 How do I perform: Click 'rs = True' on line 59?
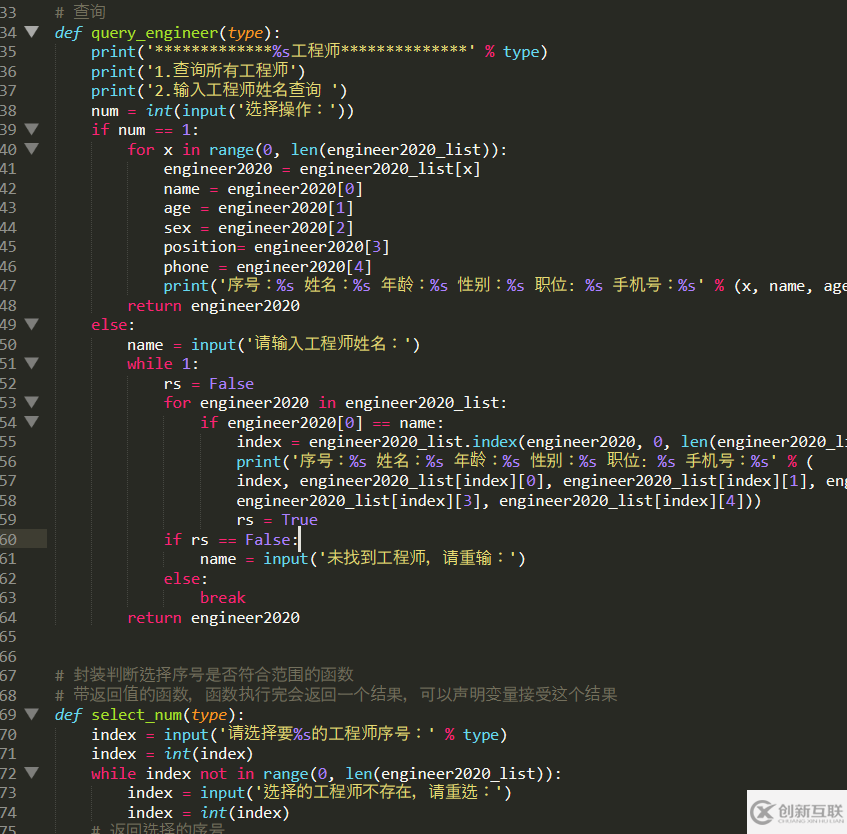pyautogui.click(x=277, y=520)
